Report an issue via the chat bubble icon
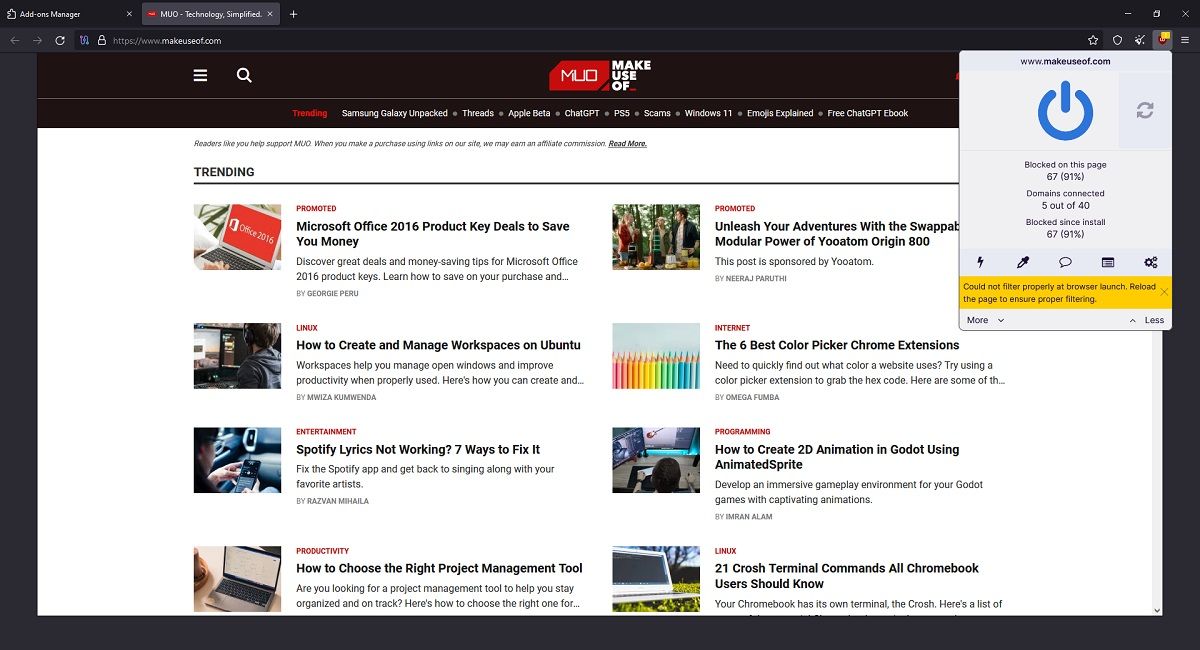This screenshot has width=1200, height=650. tap(1065, 262)
